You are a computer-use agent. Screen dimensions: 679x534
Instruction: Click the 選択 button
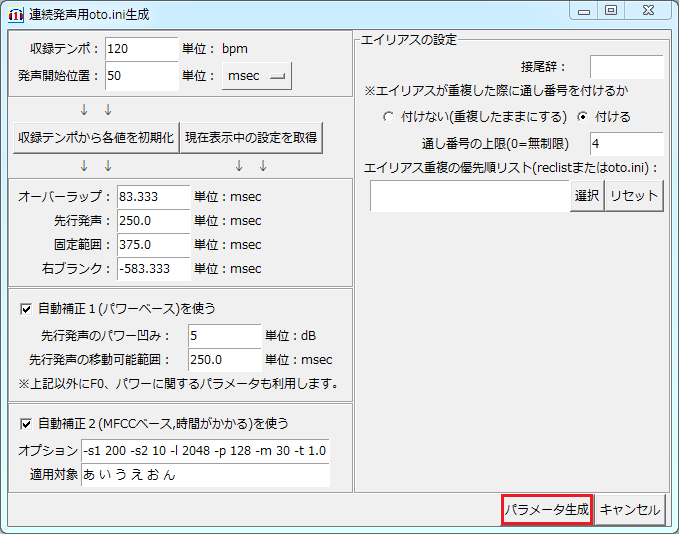point(587,196)
